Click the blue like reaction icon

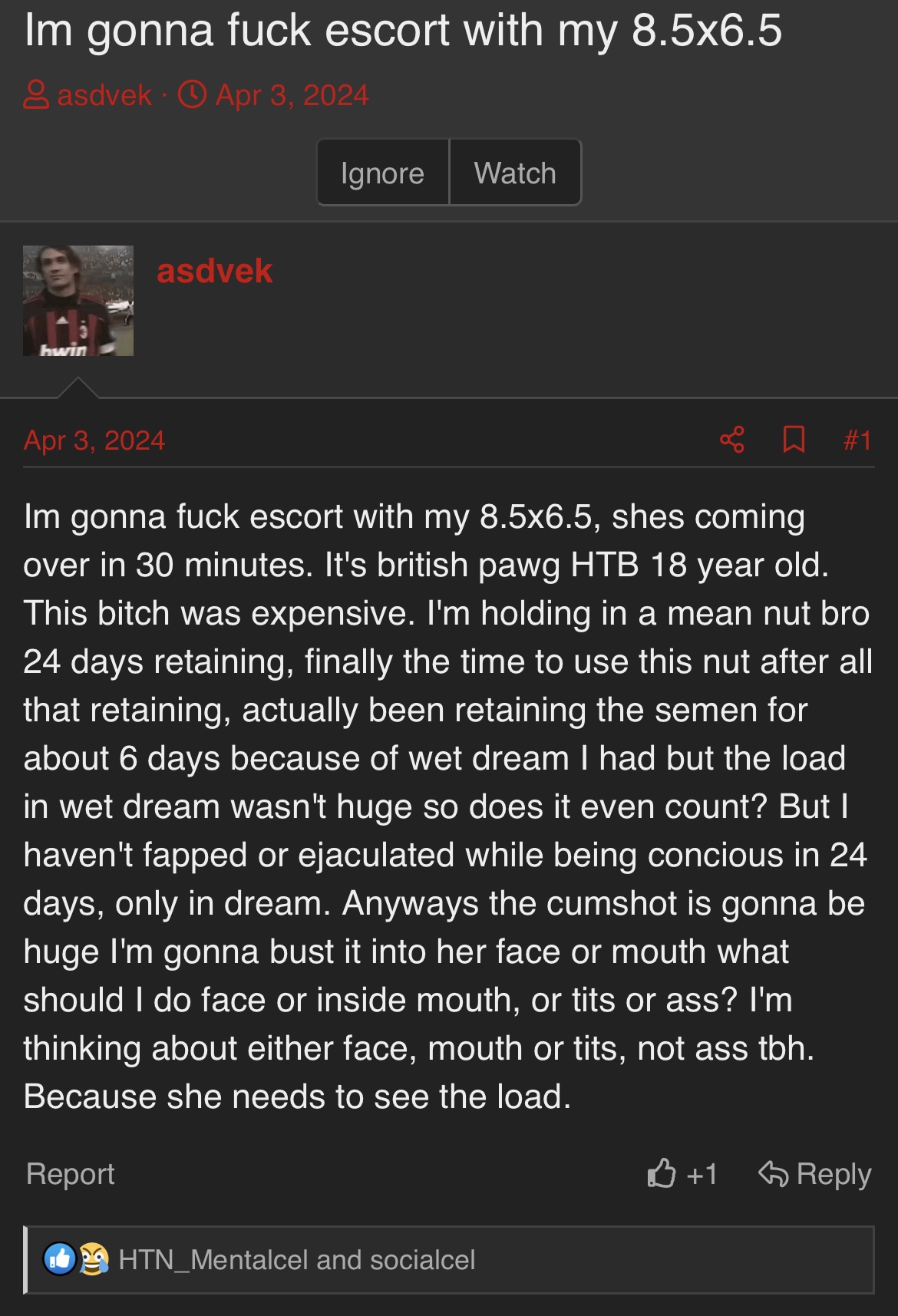coord(60,1259)
